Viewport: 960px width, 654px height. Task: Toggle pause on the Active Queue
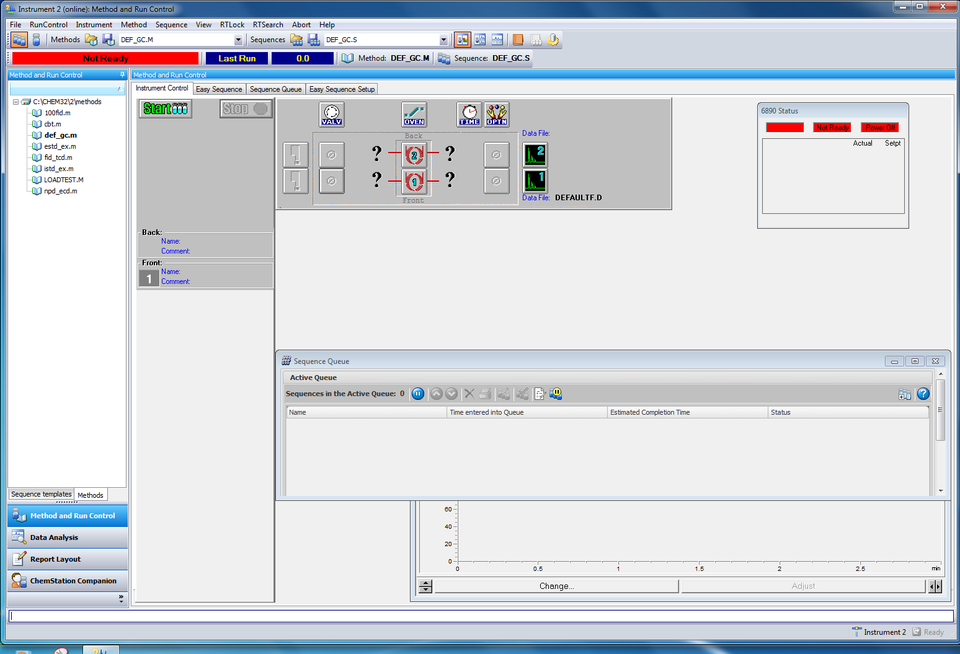point(417,394)
